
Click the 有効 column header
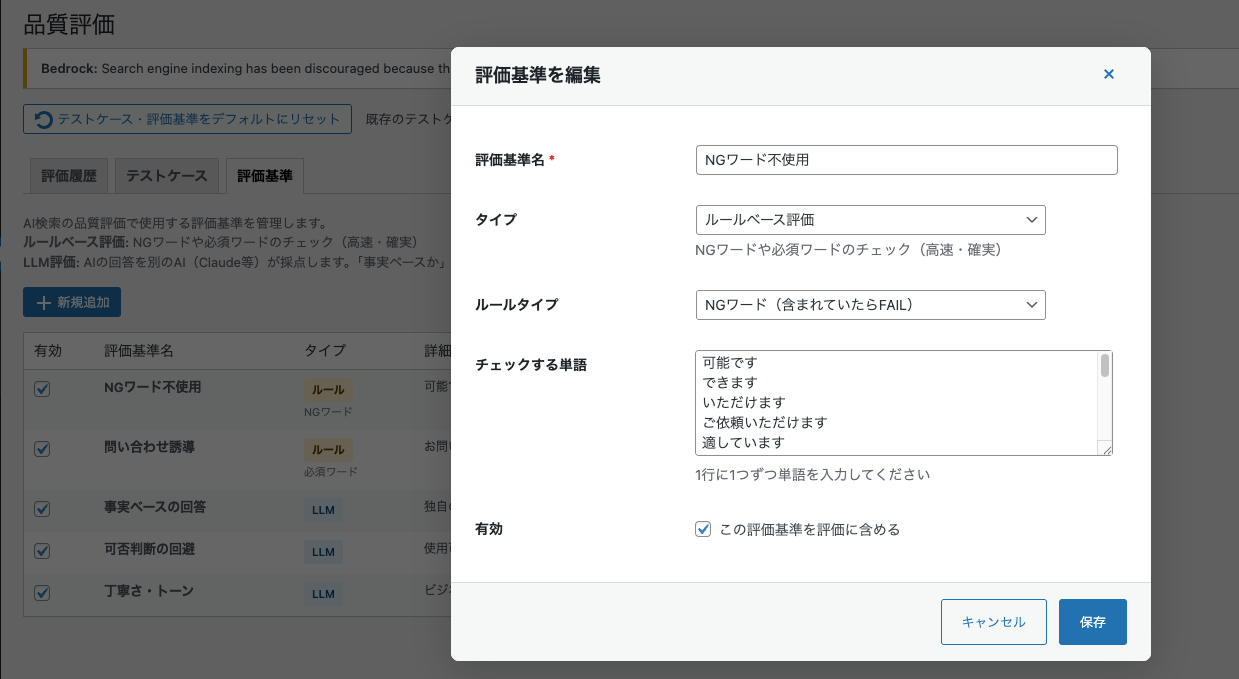pos(48,351)
